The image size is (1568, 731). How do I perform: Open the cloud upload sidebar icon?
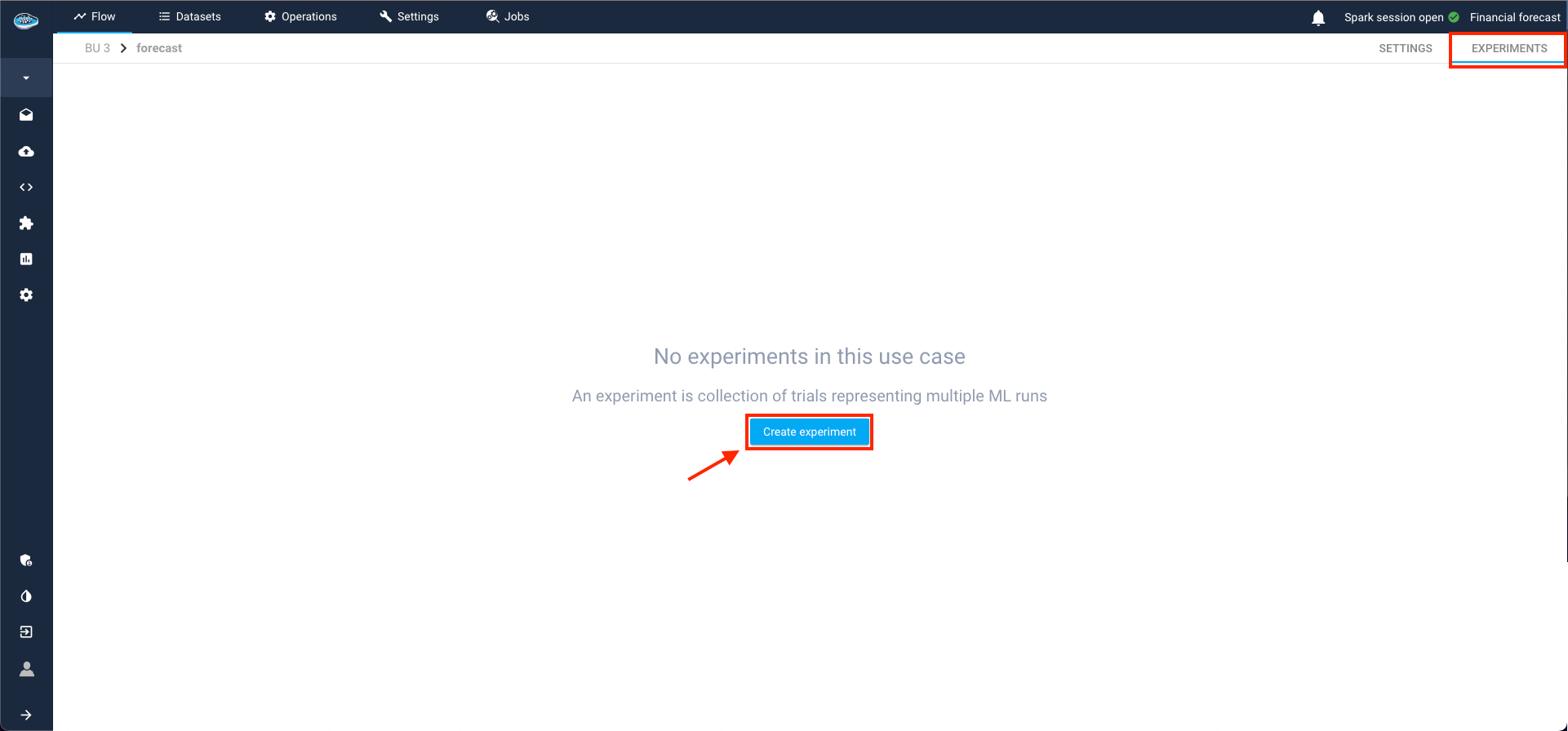pyautogui.click(x=26, y=151)
